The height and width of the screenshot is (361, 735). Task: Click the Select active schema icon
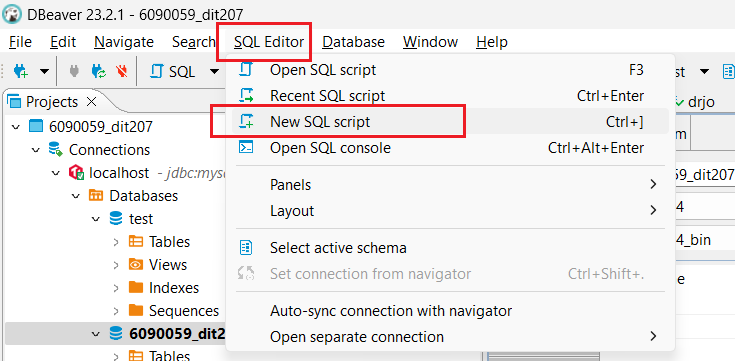[x=246, y=248]
